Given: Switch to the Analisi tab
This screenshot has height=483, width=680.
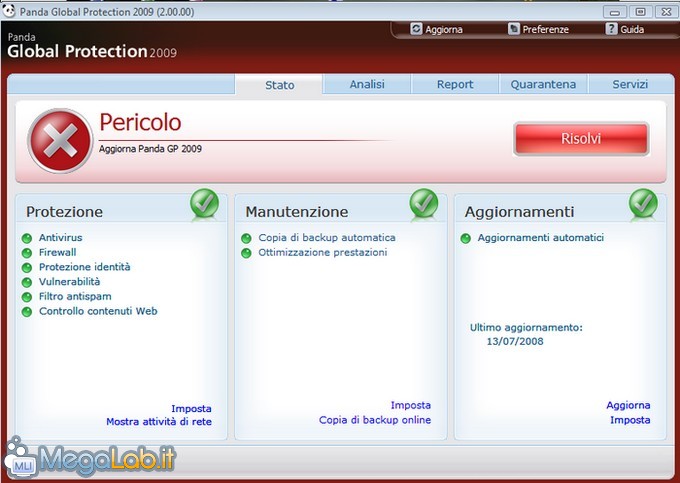Looking at the screenshot, I should 367,85.
